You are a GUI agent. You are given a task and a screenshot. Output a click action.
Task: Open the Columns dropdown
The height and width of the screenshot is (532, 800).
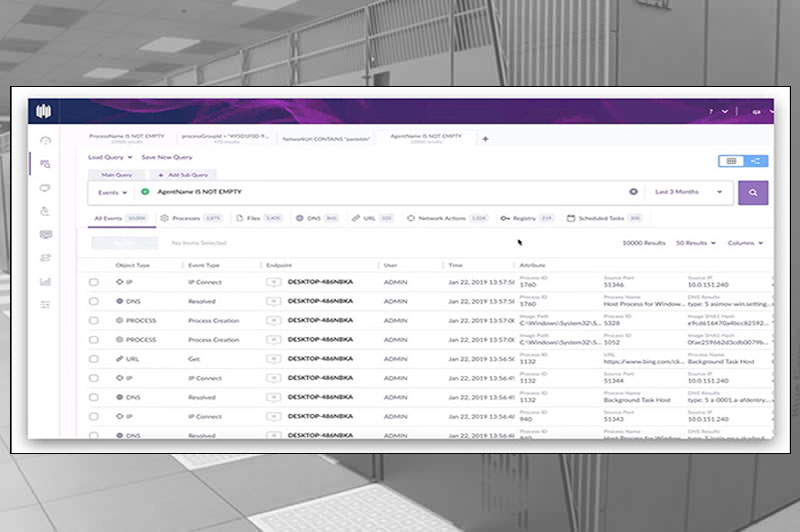[x=745, y=243]
